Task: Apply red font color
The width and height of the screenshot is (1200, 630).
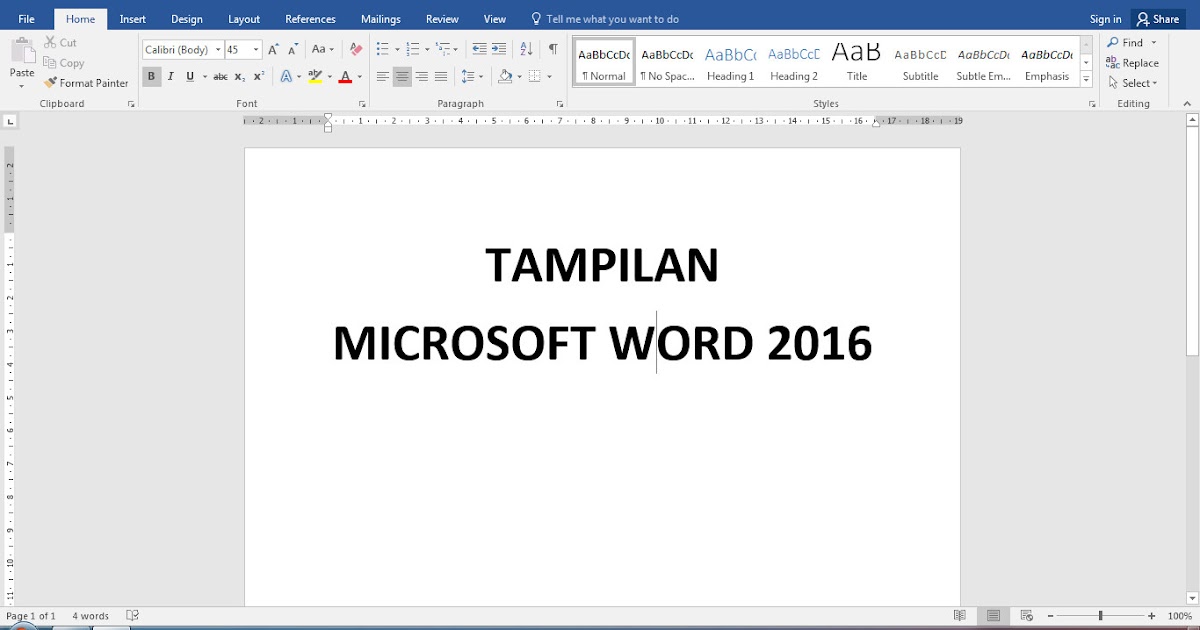Action: click(345, 77)
